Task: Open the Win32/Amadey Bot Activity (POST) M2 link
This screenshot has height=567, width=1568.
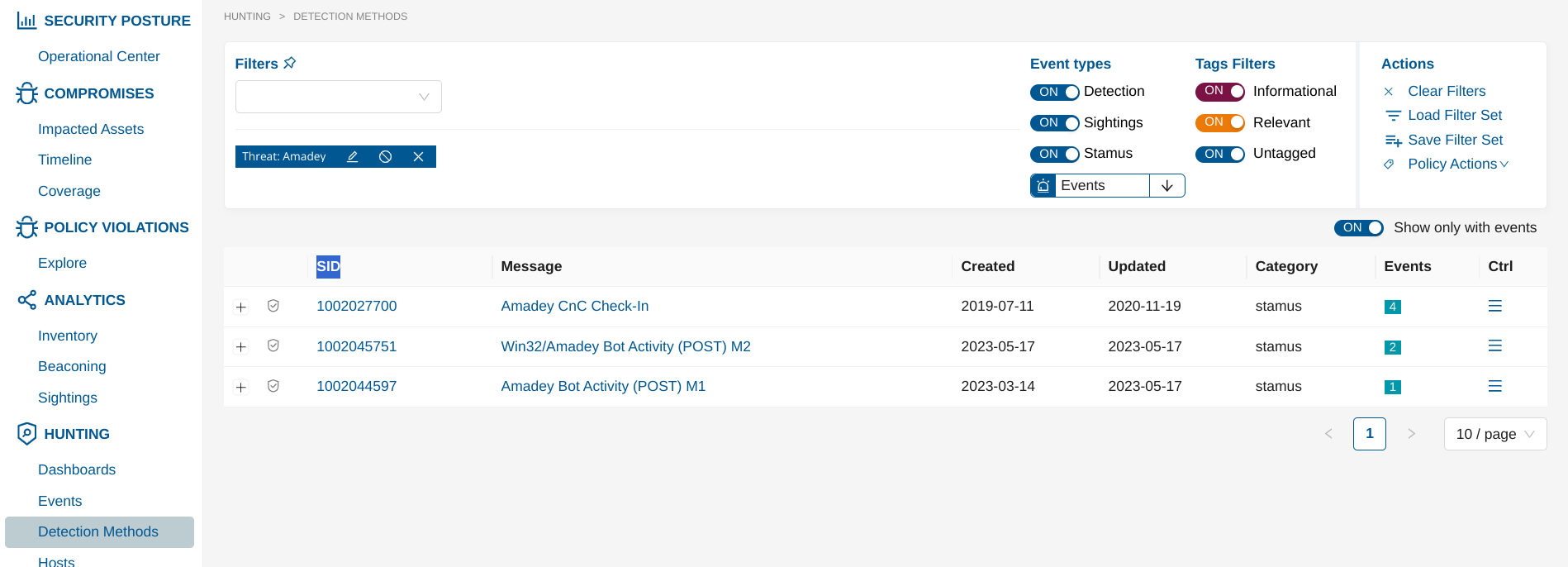Action: (625, 347)
